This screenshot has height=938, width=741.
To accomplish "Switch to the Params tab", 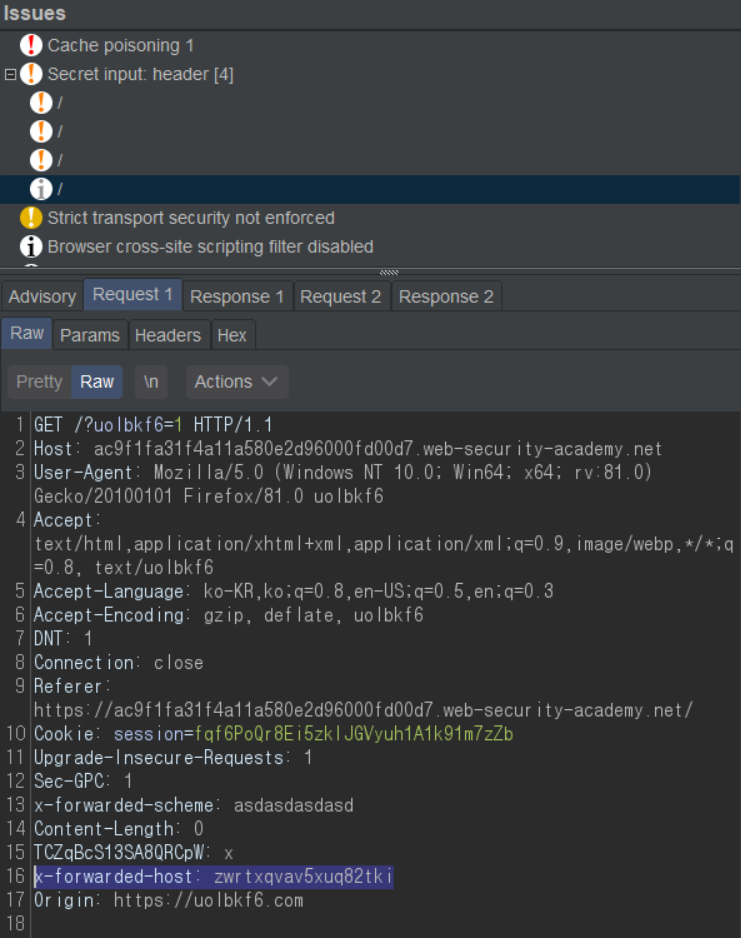I will click(x=89, y=335).
